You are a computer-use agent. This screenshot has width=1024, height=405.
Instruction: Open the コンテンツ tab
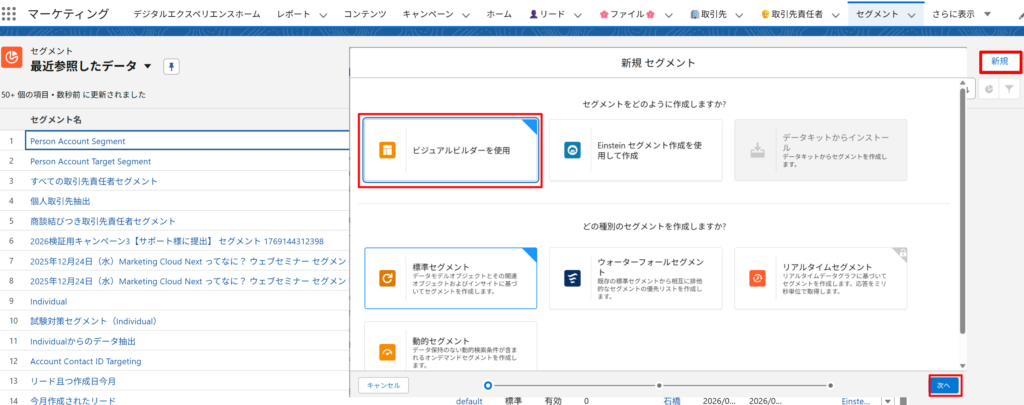pyautogui.click(x=364, y=14)
